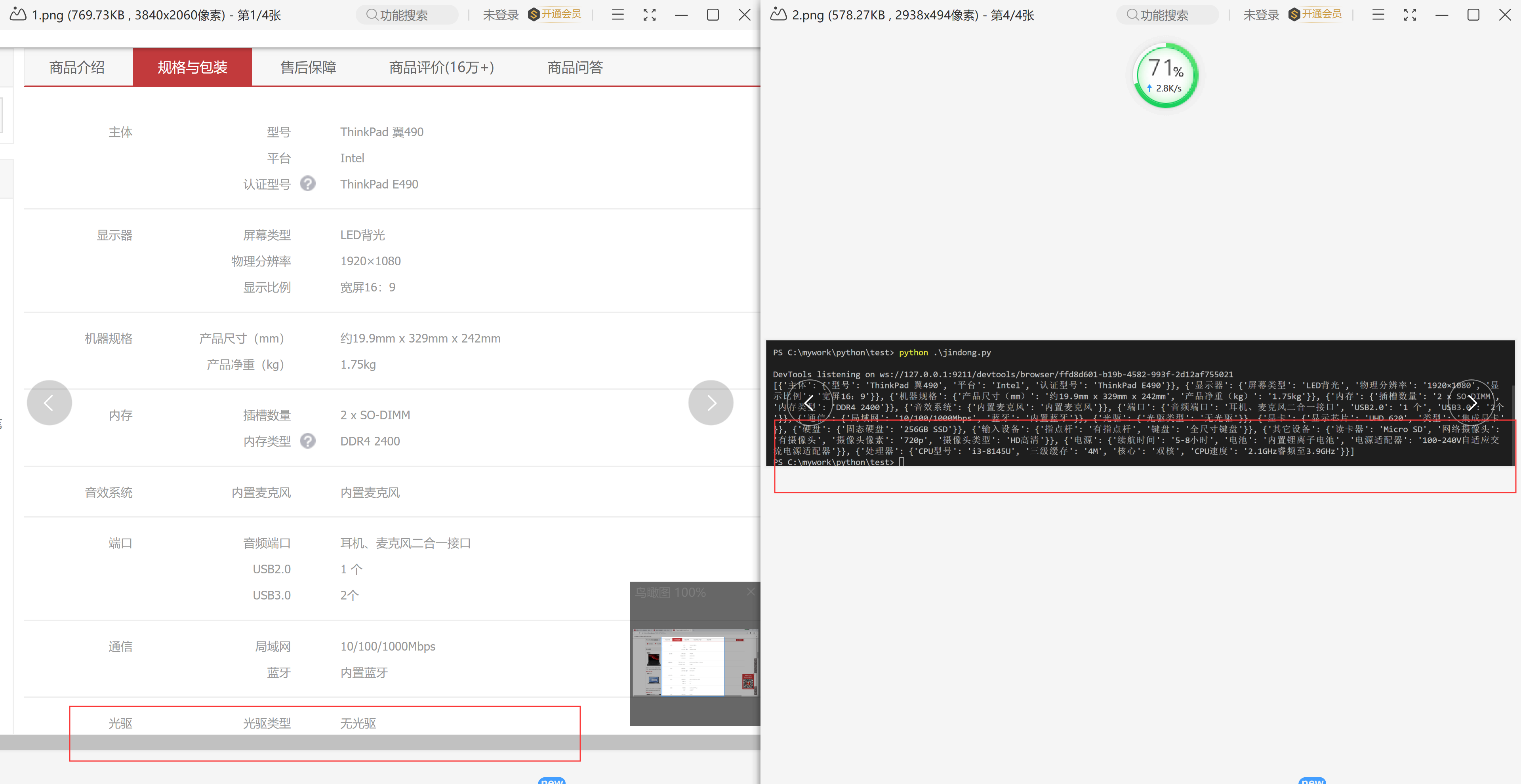1521x784 pixels.
Task: Click the platform value Intel
Action: [352, 158]
